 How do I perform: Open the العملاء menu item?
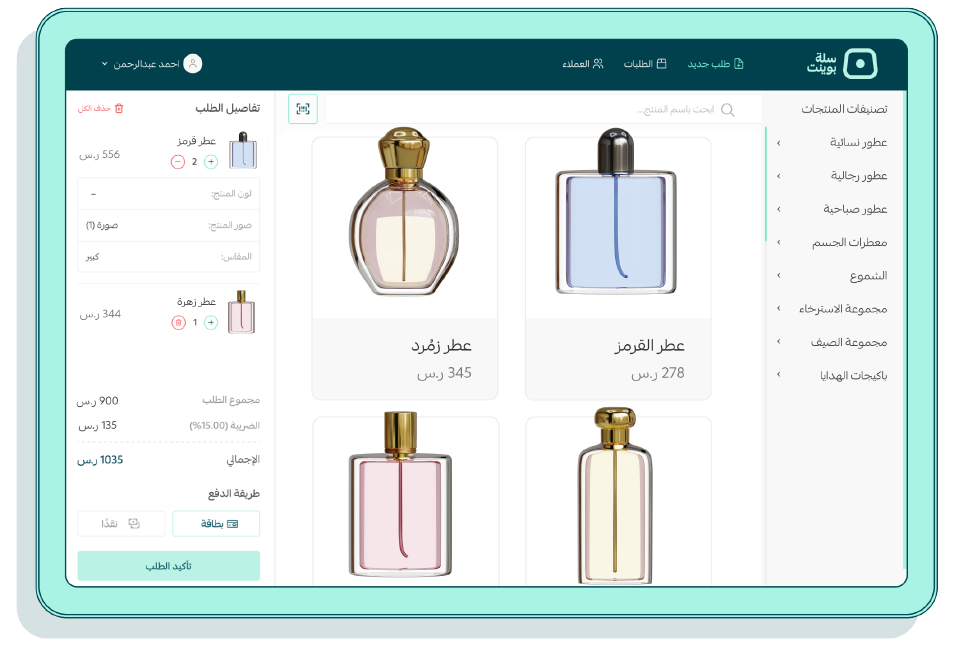(x=582, y=64)
